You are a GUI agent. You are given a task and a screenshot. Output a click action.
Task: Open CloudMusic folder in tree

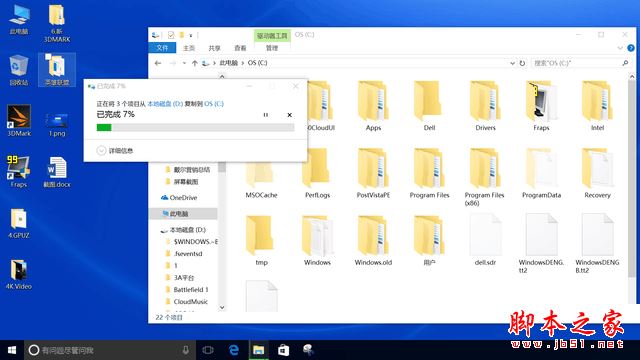click(x=187, y=302)
